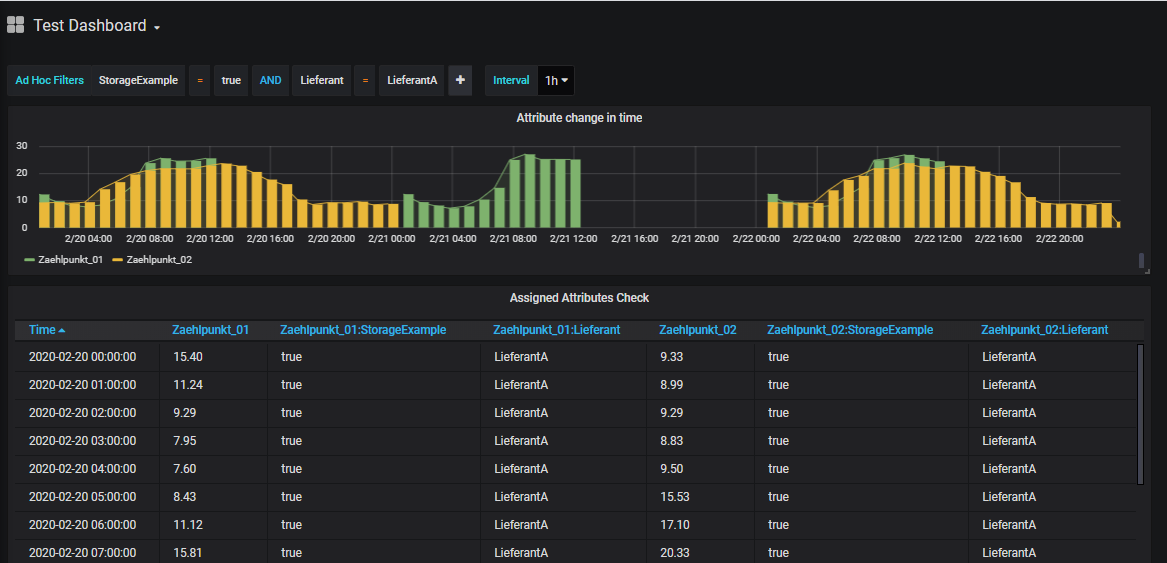Viewport: 1167px width, 563px height.
Task: Click the true filter value
Action: click(x=231, y=80)
